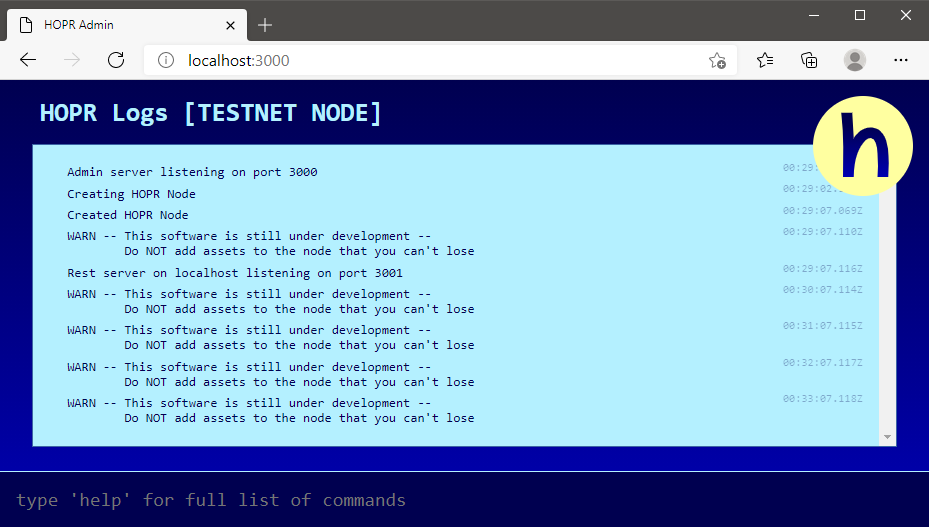Reload the localhost page
The image size is (929, 527).
click(116, 60)
